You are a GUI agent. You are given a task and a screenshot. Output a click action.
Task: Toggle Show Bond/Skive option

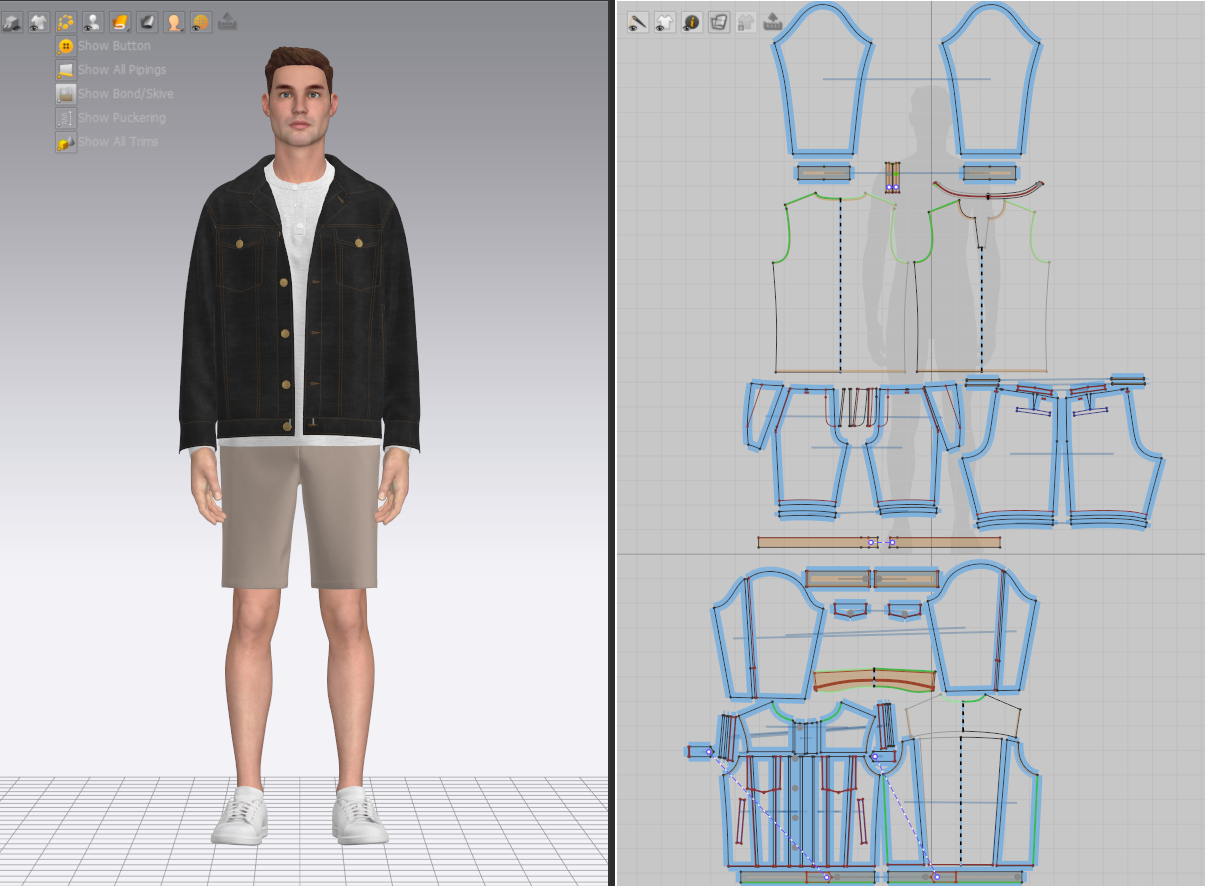coord(115,94)
